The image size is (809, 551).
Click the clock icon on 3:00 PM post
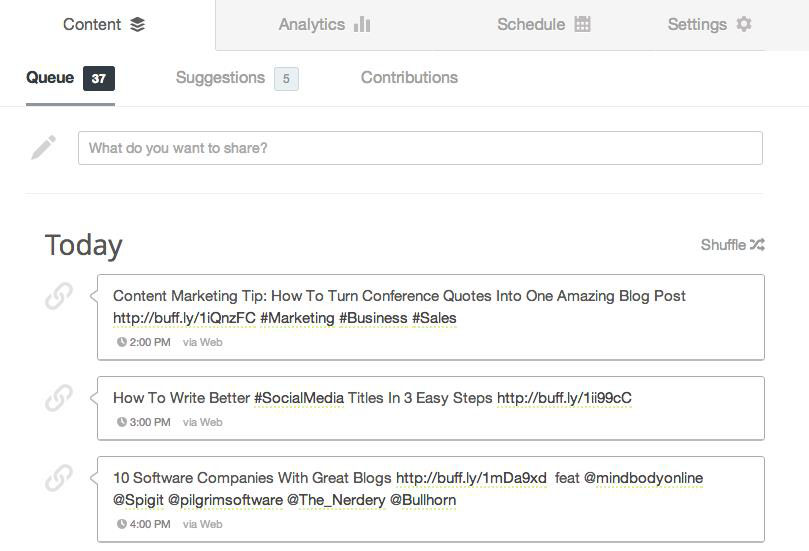[122, 422]
